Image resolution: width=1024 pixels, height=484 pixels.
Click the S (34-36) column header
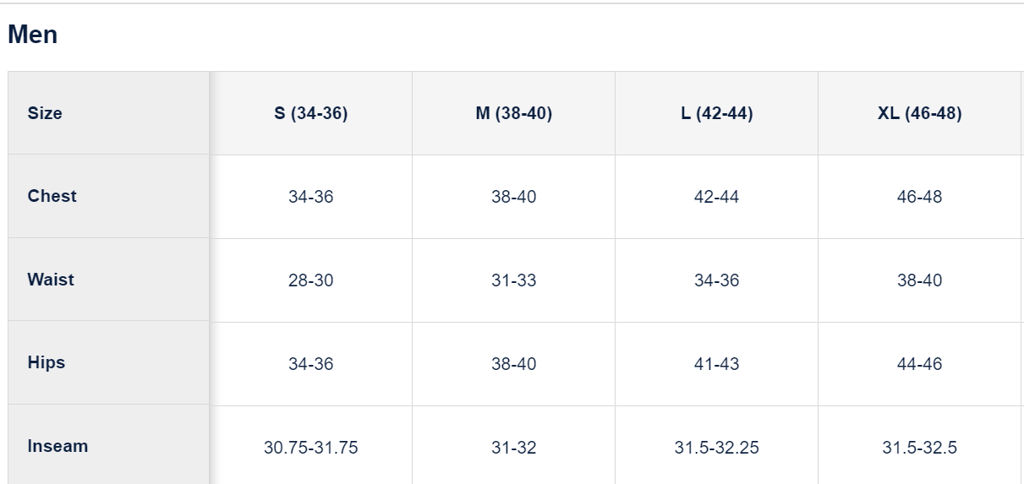tap(311, 113)
